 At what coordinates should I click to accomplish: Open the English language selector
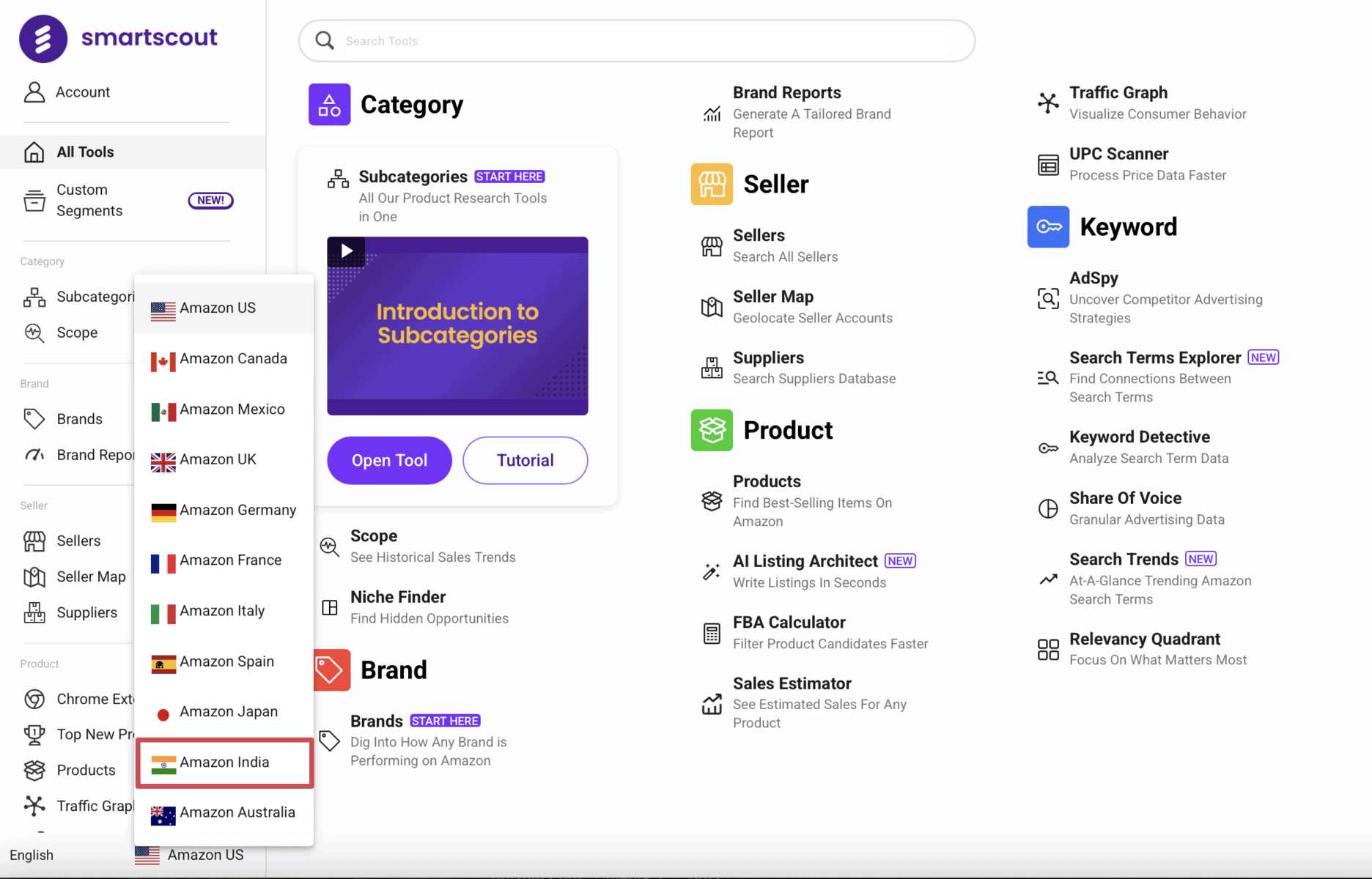[32, 855]
